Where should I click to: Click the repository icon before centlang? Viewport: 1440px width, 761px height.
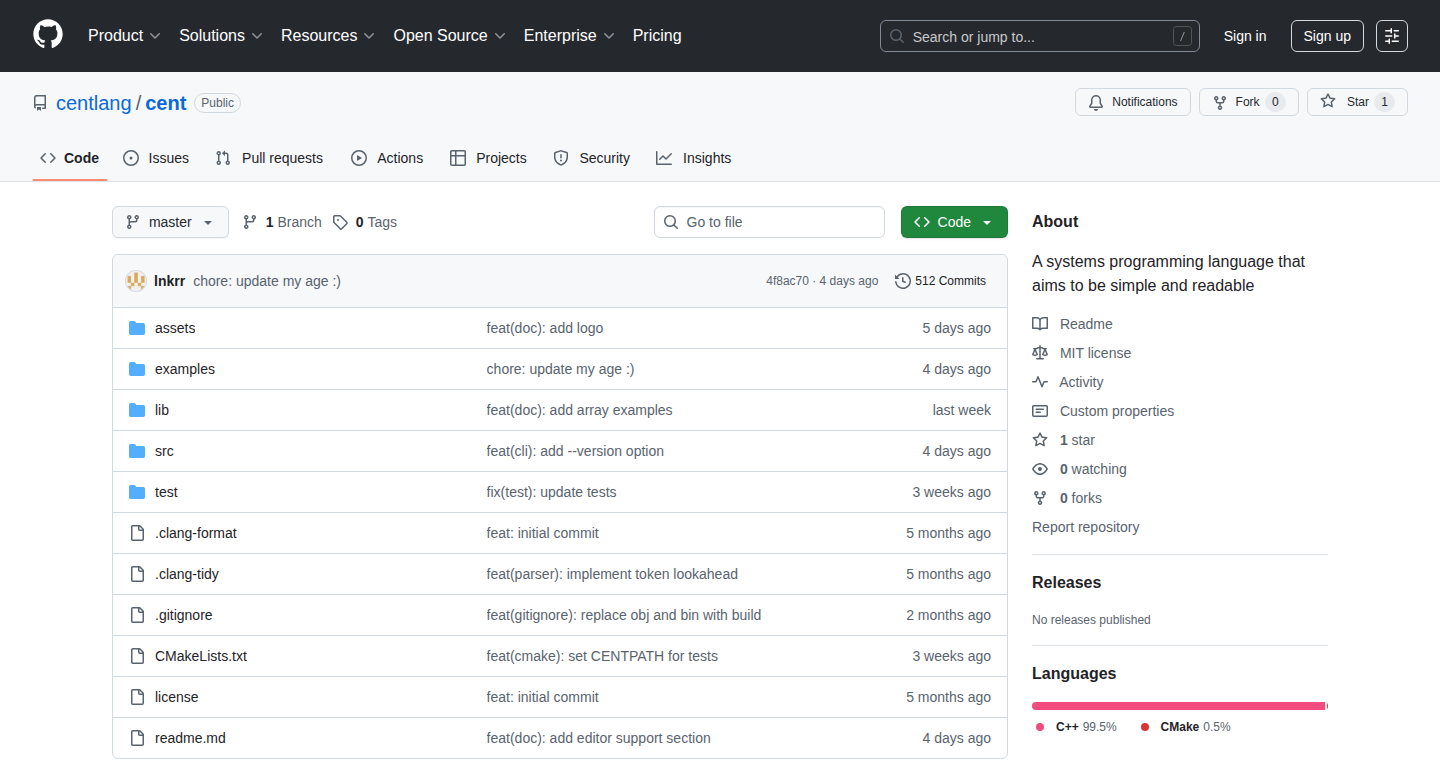[40, 103]
